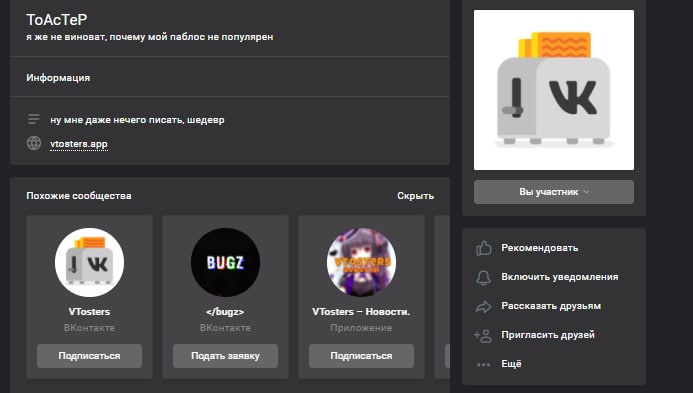Click the </bugz> community name
This screenshot has width=693, height=393.
coord(225,312)
